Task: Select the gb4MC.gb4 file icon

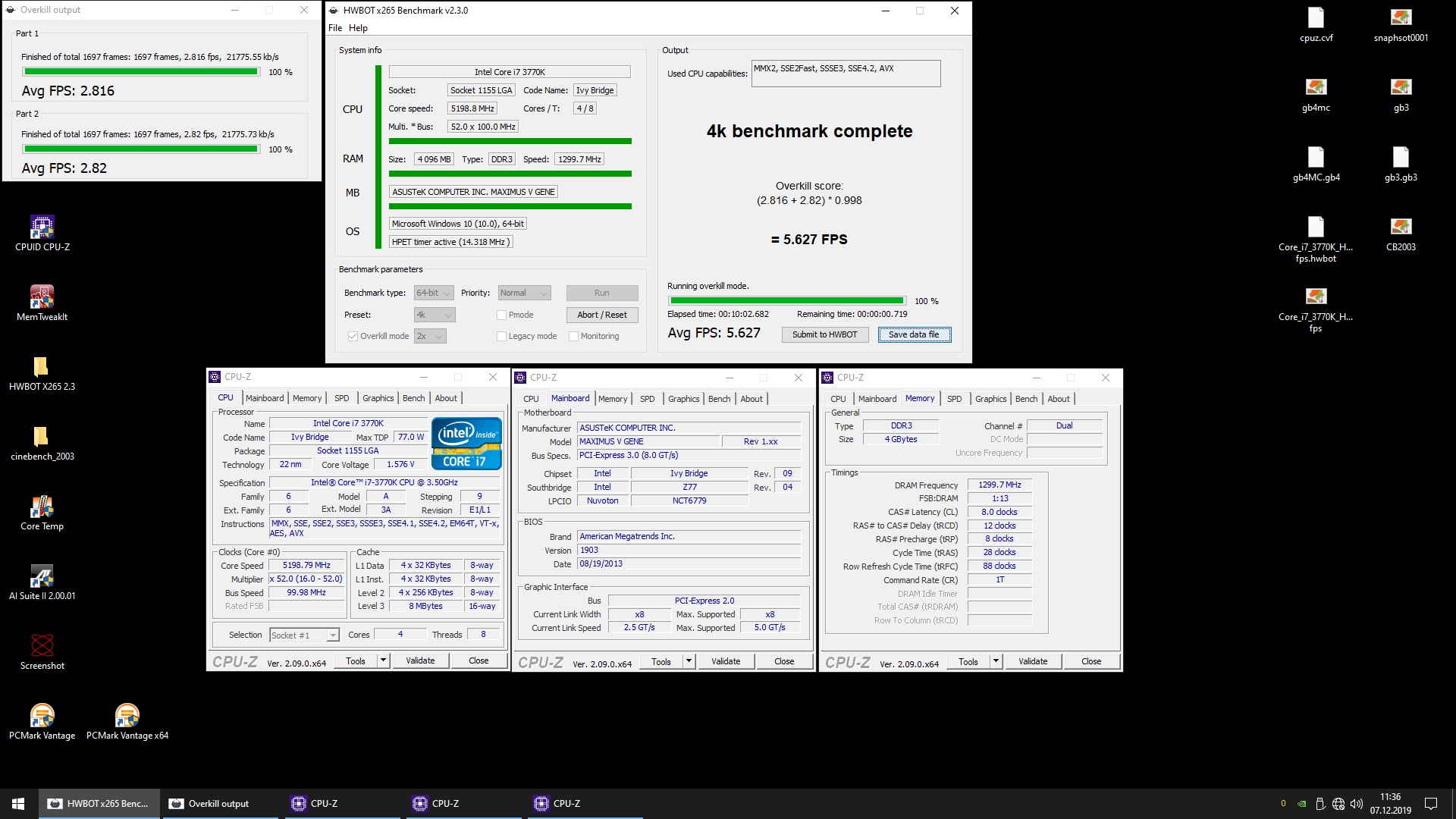Action: [1316, 164]
